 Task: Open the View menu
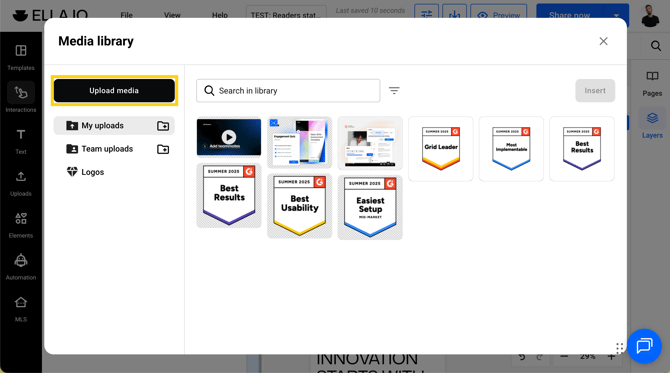172,15
